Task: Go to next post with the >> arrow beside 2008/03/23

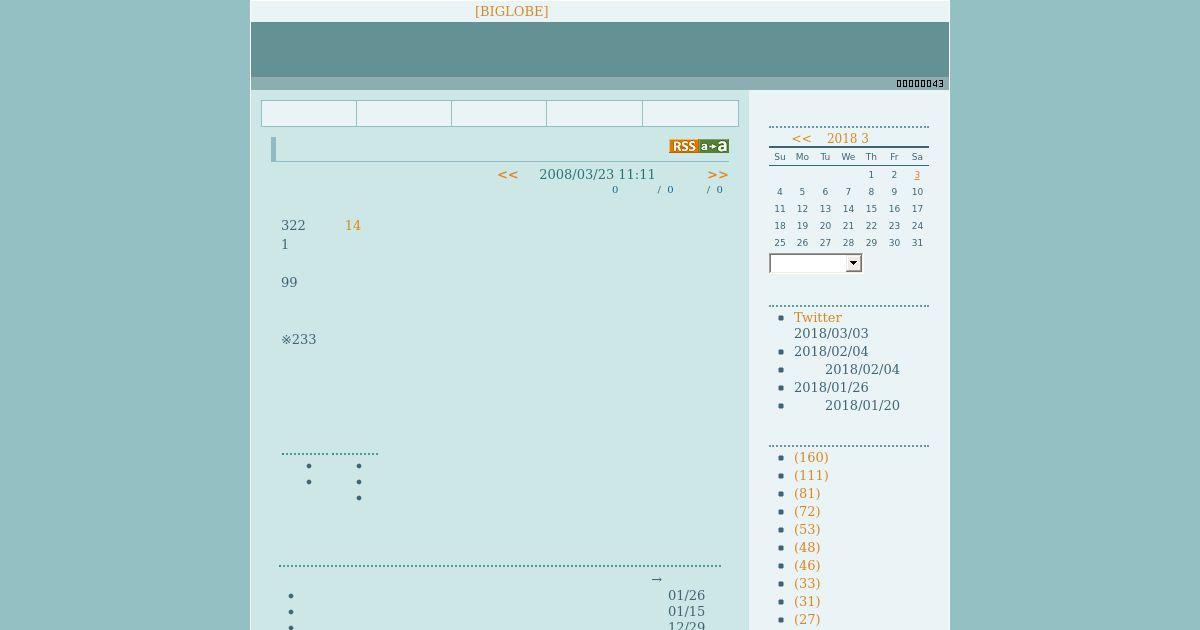Action: pos(718,174)
